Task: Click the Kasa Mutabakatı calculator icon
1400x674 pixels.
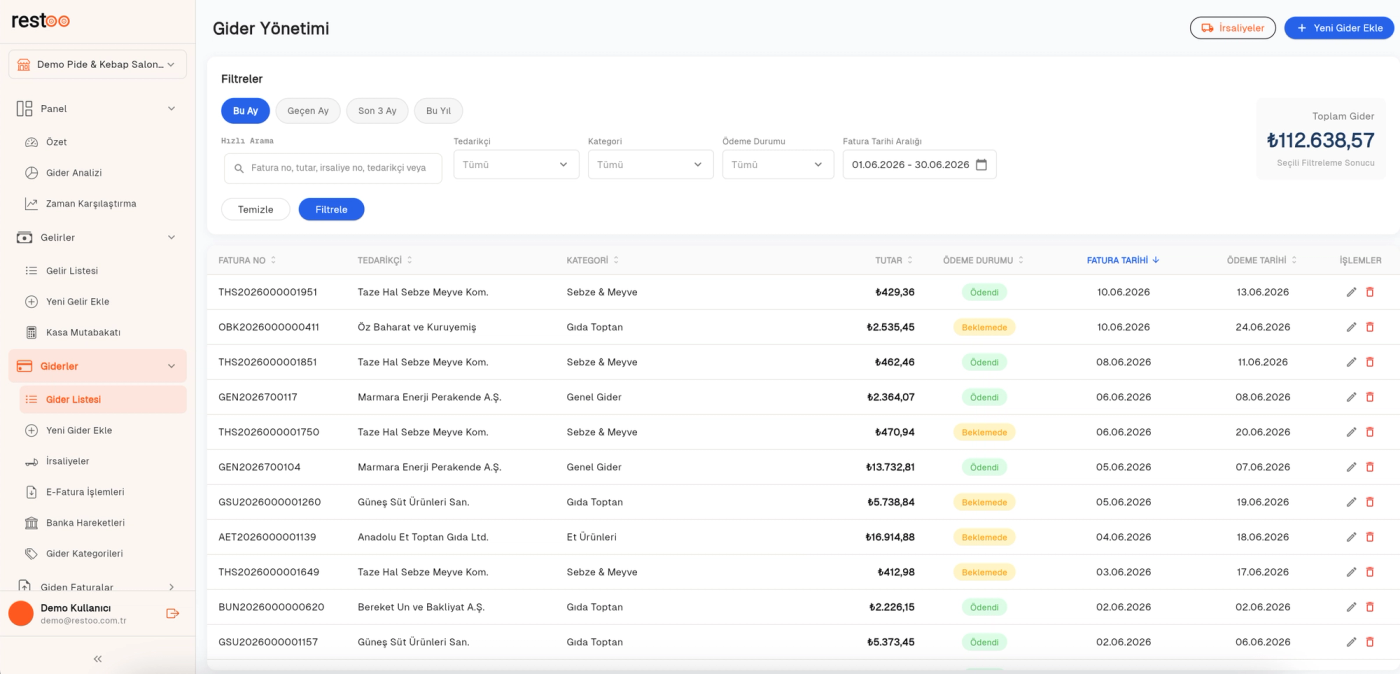Action: click(x=31, y=332)
